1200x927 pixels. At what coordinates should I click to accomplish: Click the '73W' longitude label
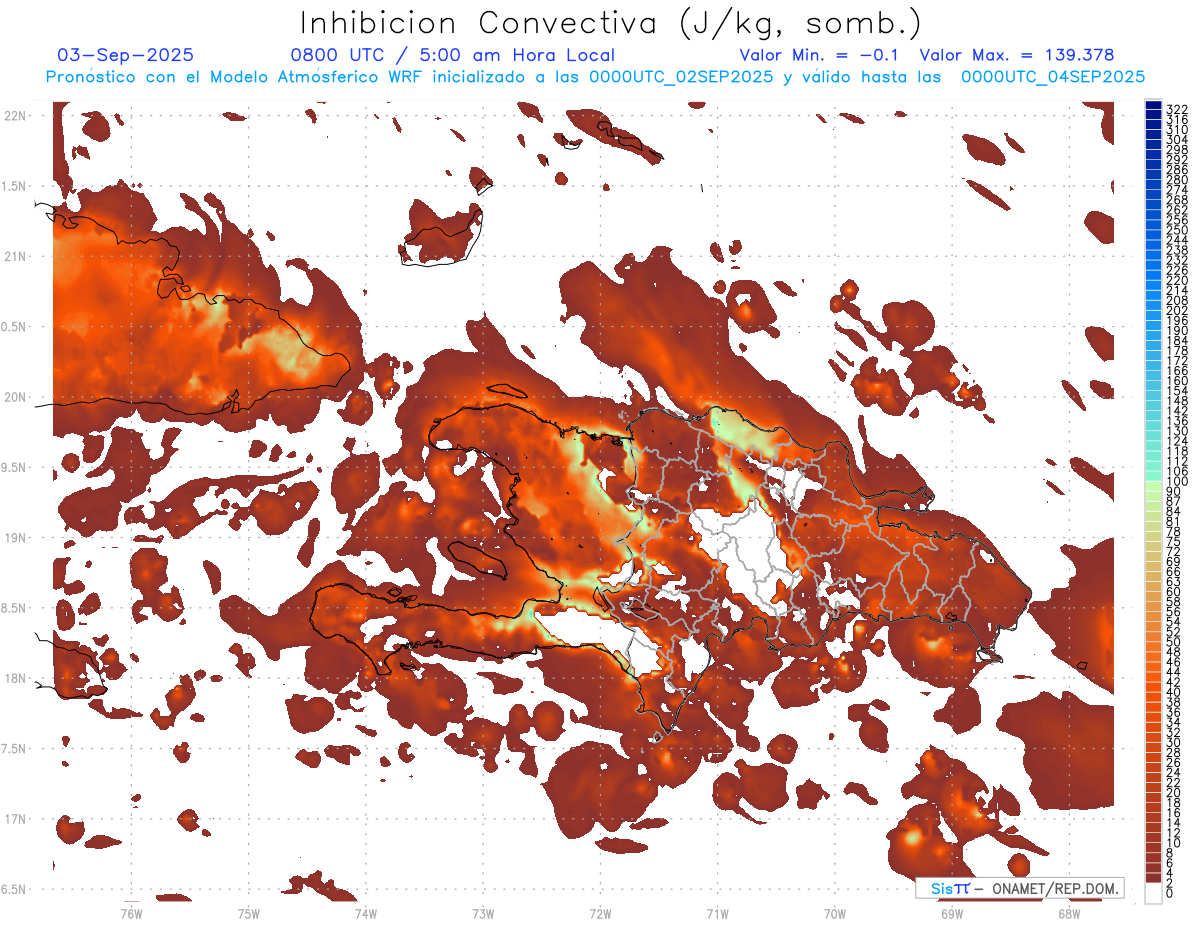pyautogui.click(x=483, y=913)
